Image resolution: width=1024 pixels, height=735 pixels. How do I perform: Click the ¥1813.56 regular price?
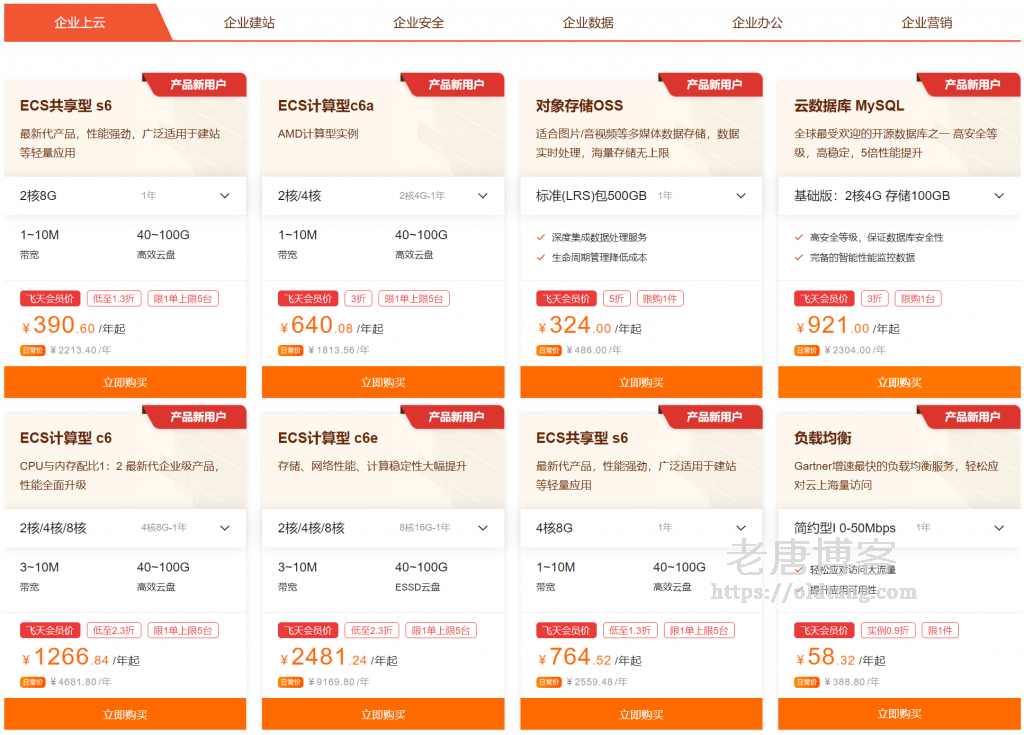click(x=338, y=350)
